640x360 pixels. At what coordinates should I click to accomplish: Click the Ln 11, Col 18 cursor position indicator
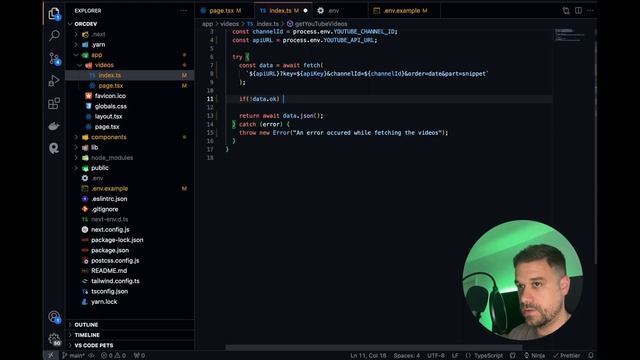pos(368,356)
